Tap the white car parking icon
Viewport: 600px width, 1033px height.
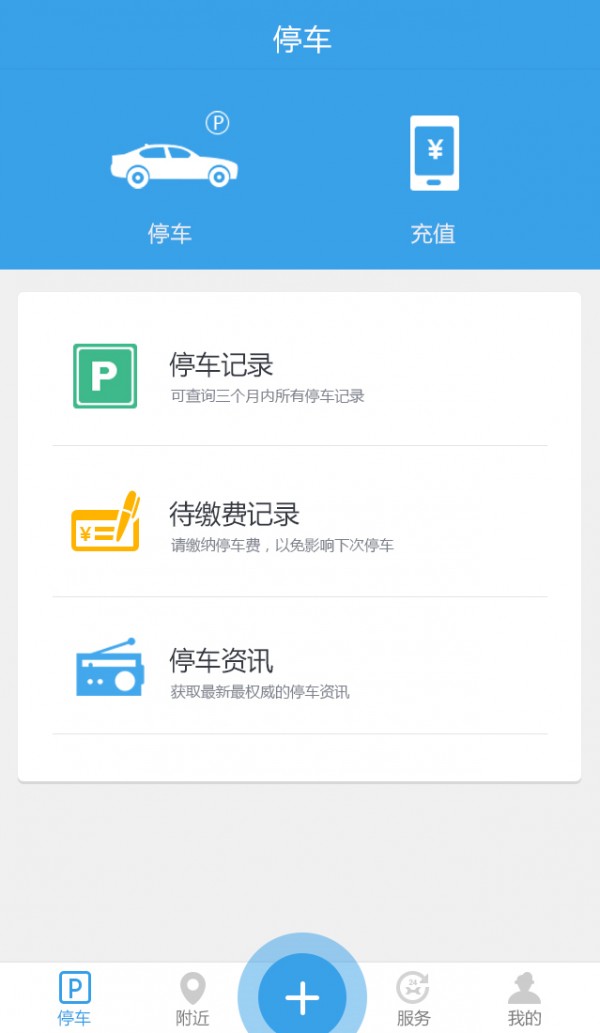(173, 165)
